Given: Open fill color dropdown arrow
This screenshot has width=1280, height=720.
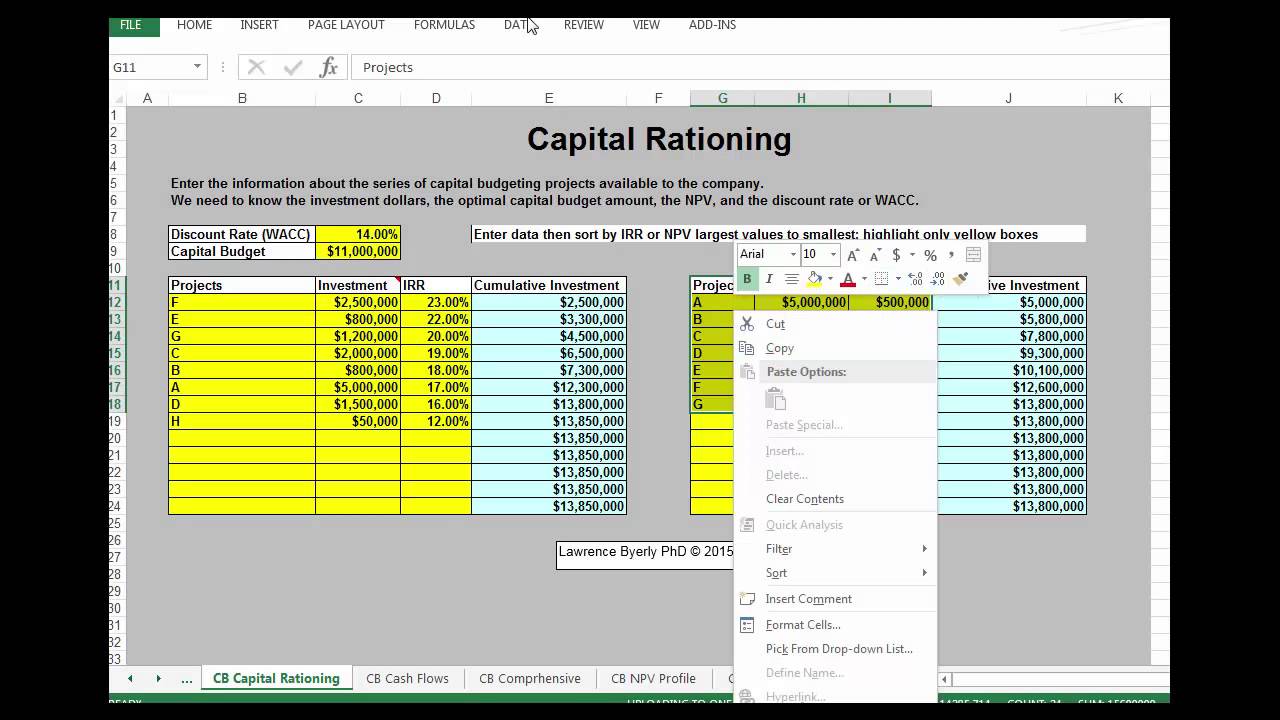Looking at the screenshot, I should click(830, 279).
